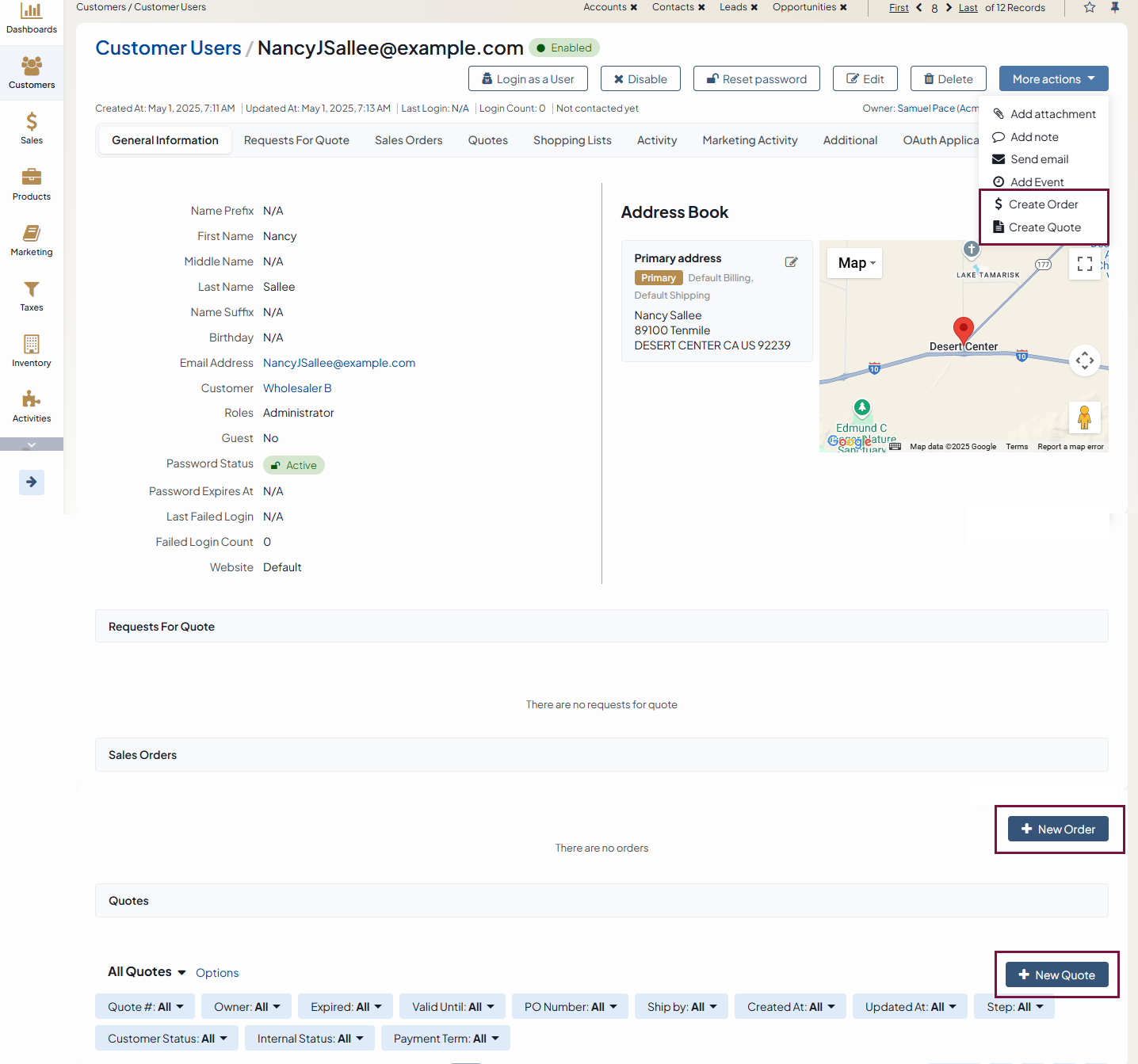This screenshot has height=1064, width=1138.
Task: Edit the primary address pencil icon
Action: coord(791,262)
